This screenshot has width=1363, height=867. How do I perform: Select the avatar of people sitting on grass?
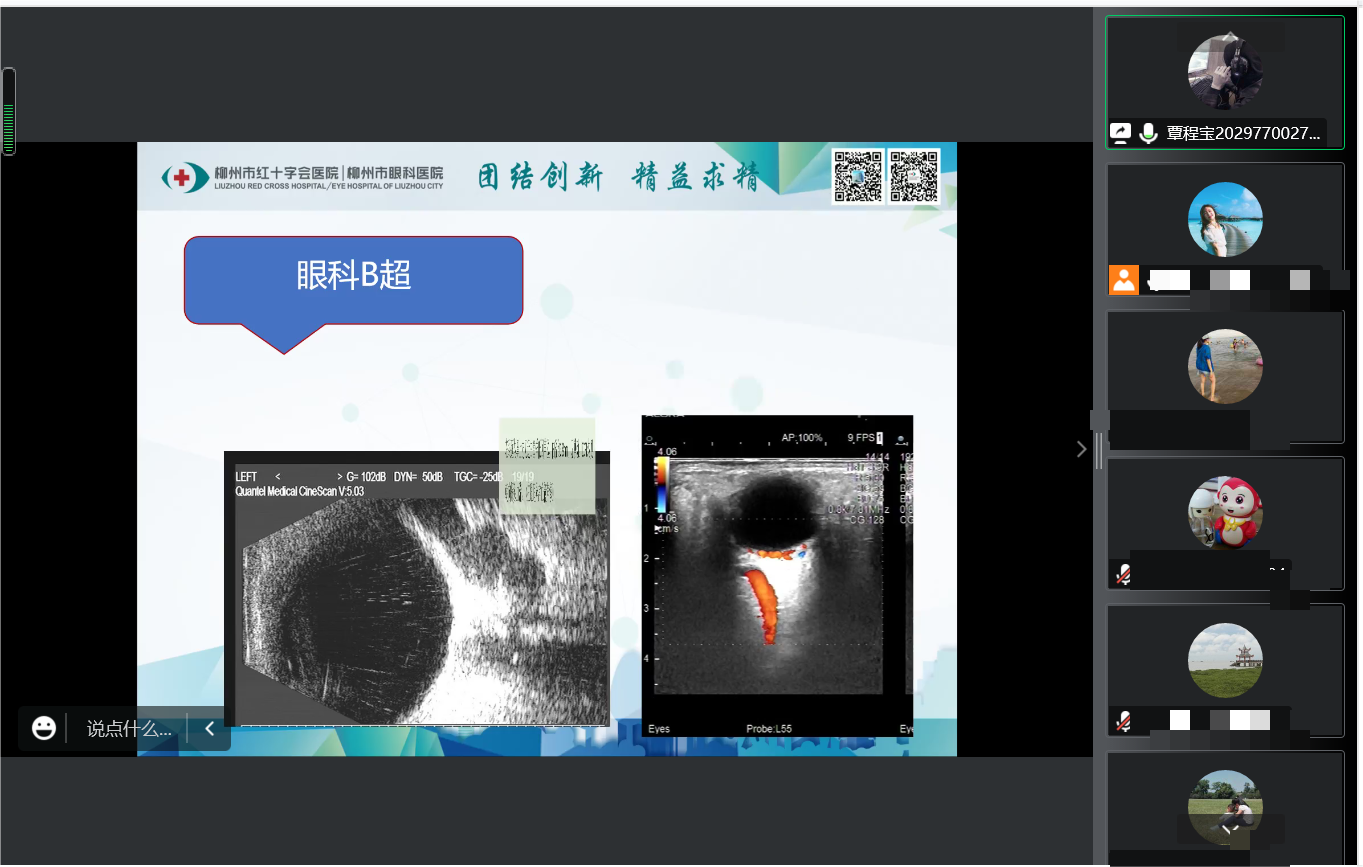point(1225,807)
